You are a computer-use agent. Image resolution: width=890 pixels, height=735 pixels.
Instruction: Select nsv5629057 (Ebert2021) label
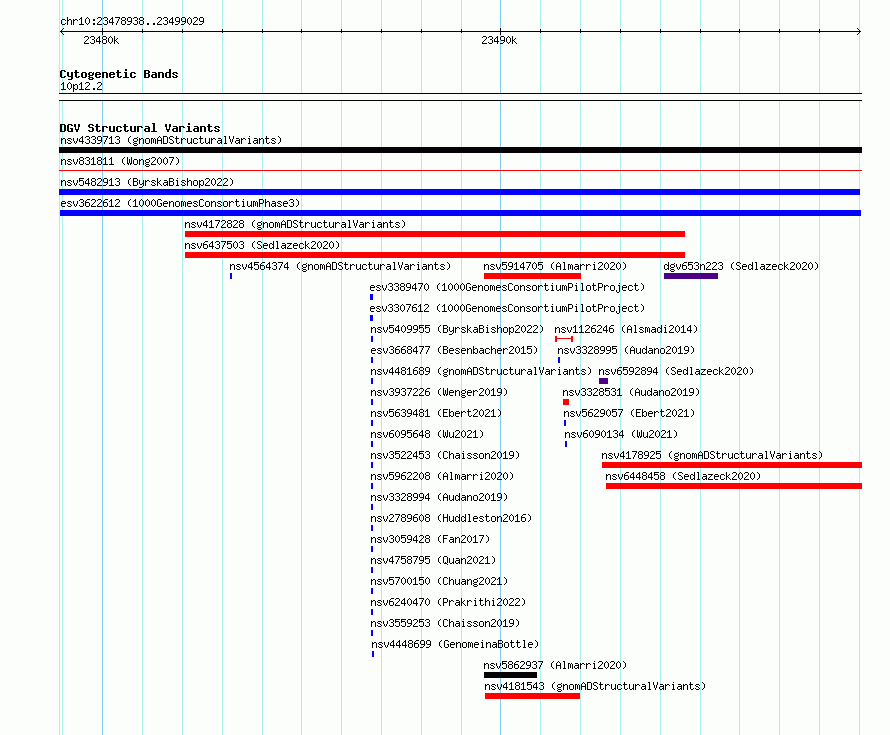[629, 413]
